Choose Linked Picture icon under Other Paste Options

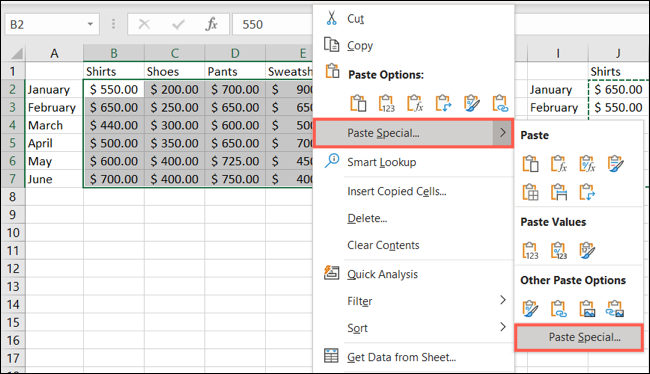point(615,309)
